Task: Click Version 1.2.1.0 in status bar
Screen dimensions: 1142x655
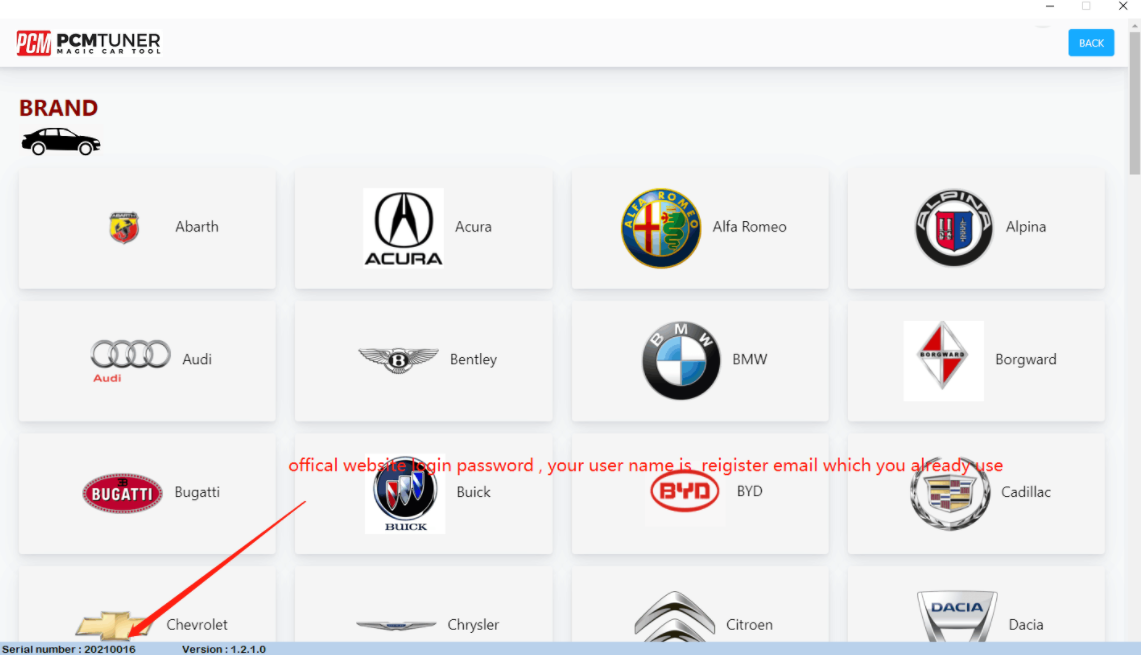Action: pos(224,649)
